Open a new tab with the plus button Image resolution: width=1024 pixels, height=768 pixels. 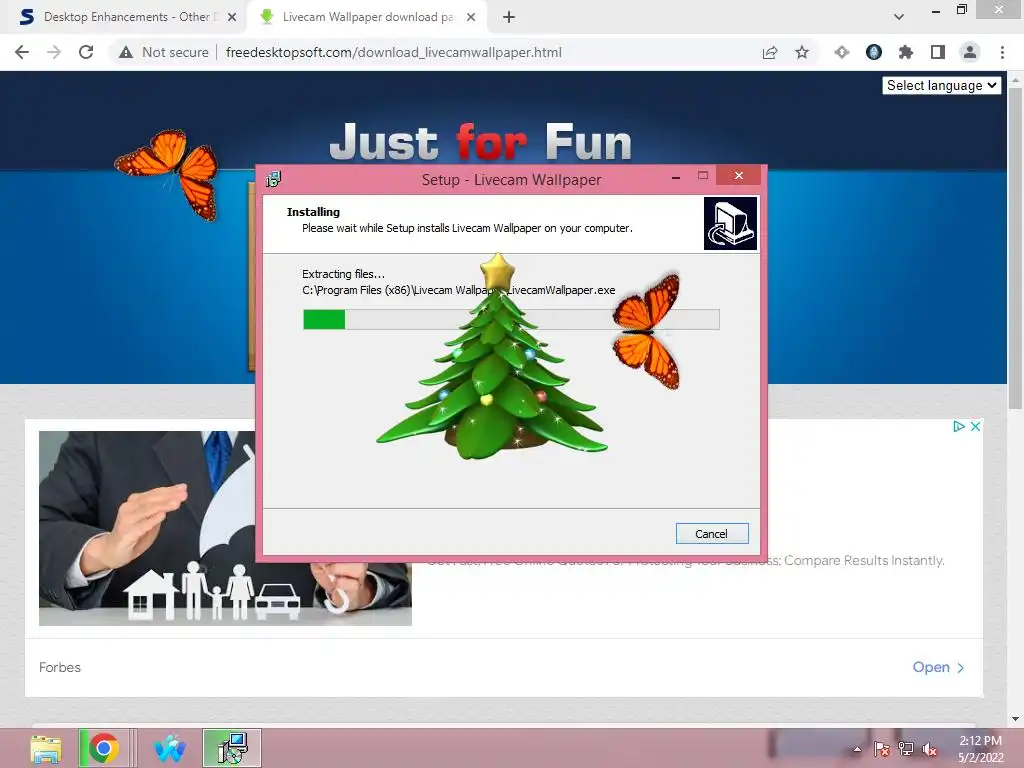pos(509,17)
